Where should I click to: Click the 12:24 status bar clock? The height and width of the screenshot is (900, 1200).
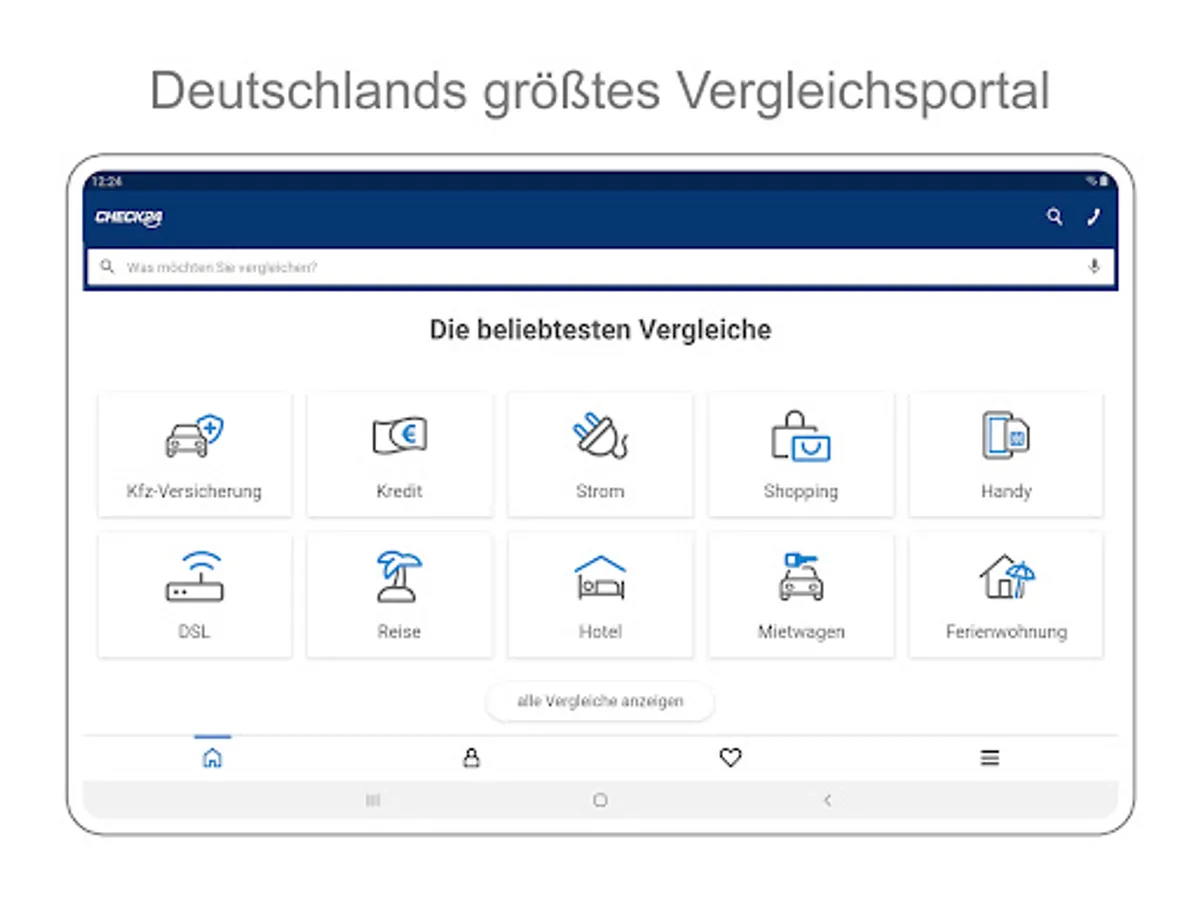tap(106, 181)
